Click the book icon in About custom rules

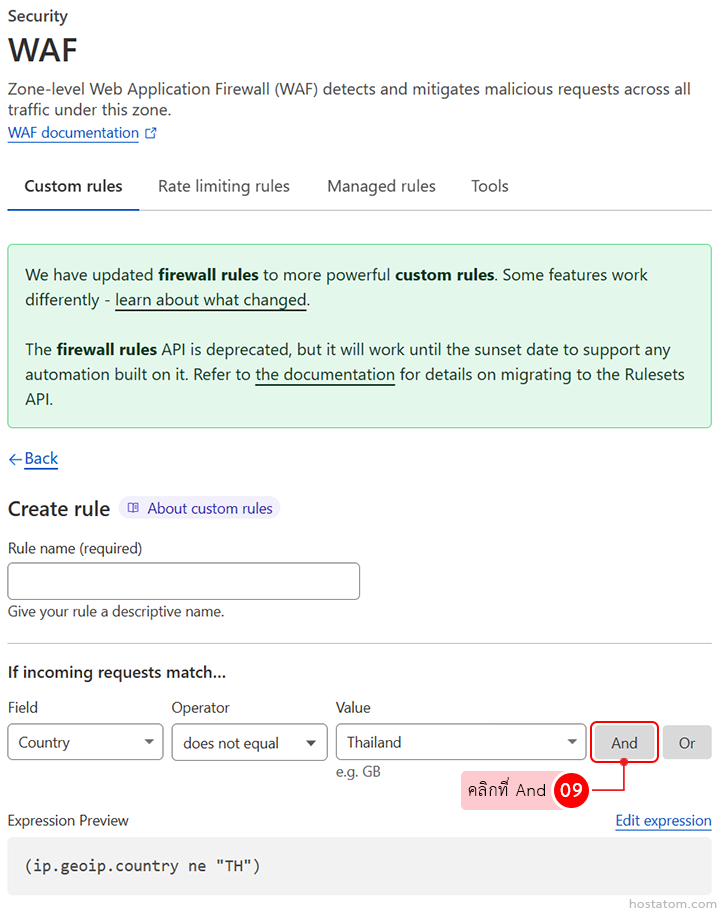coord(133,508)
